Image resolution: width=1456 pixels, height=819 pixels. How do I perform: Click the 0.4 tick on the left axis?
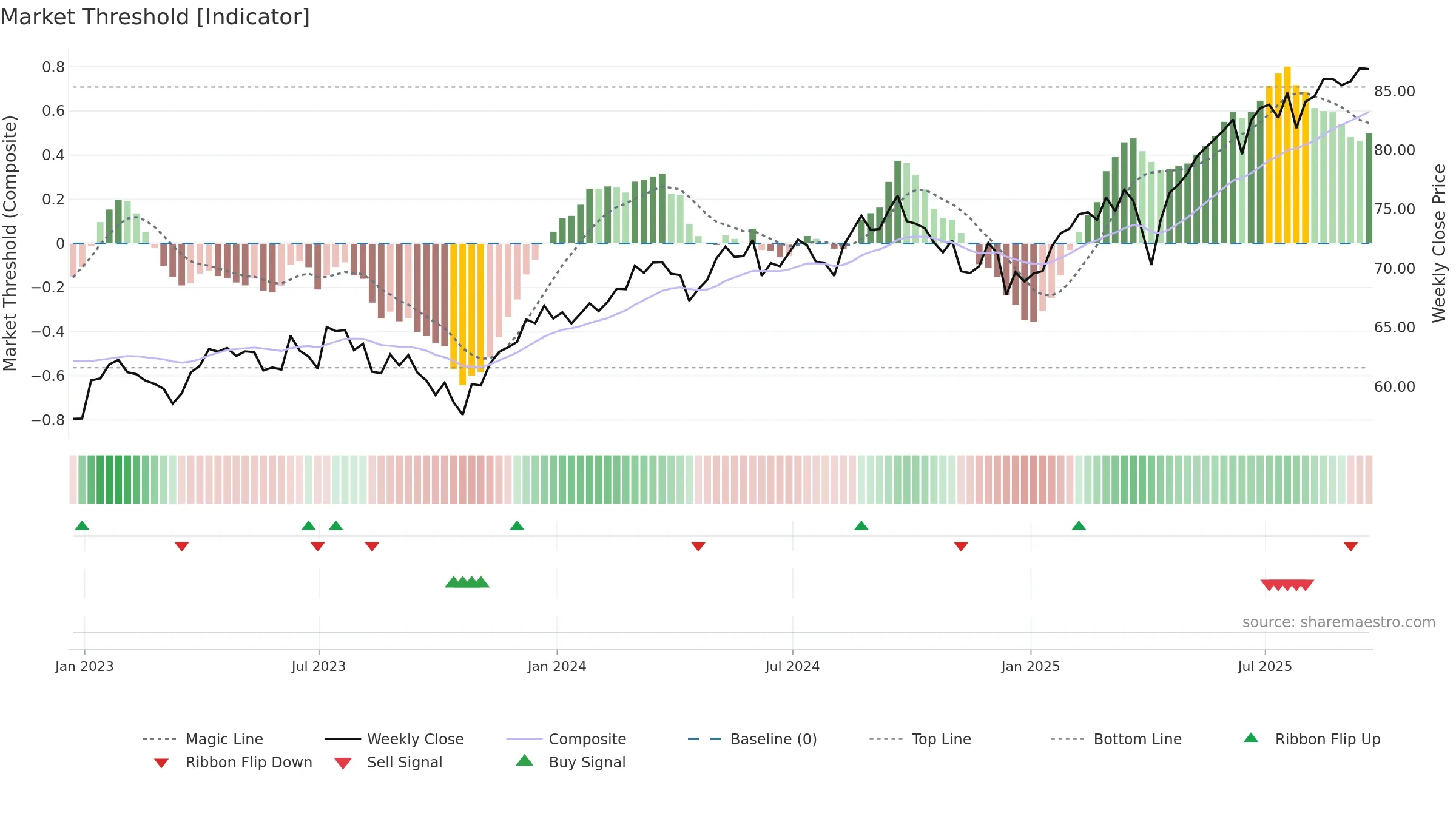[53, 155]
